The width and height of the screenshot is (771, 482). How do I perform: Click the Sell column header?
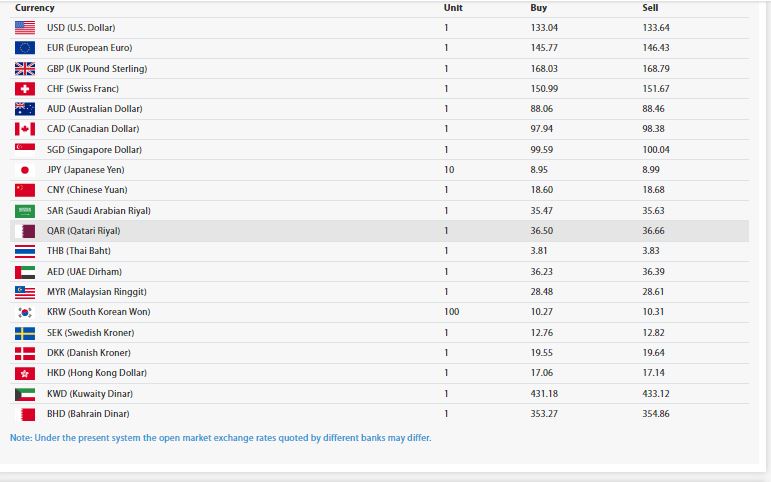(650, 8)
